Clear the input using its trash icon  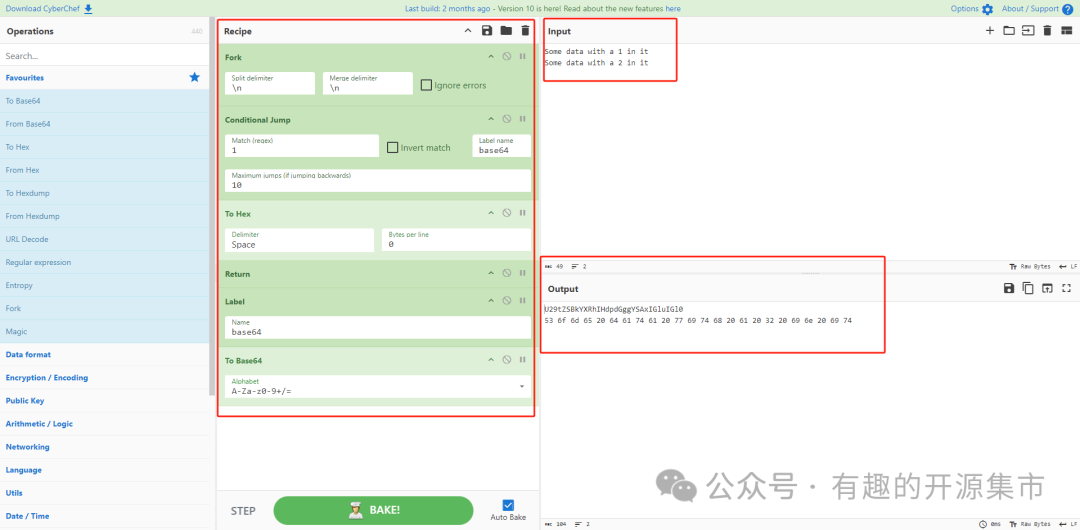point(1047,31)
